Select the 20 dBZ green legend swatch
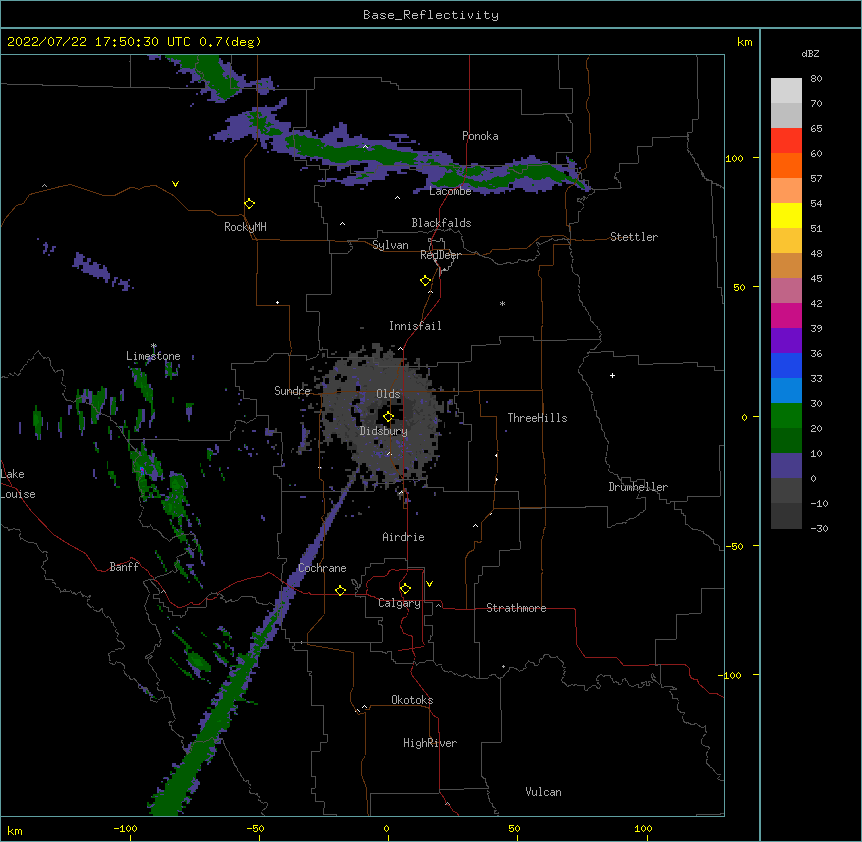Viewport: 862px width, 842px height. pos(786,416)
